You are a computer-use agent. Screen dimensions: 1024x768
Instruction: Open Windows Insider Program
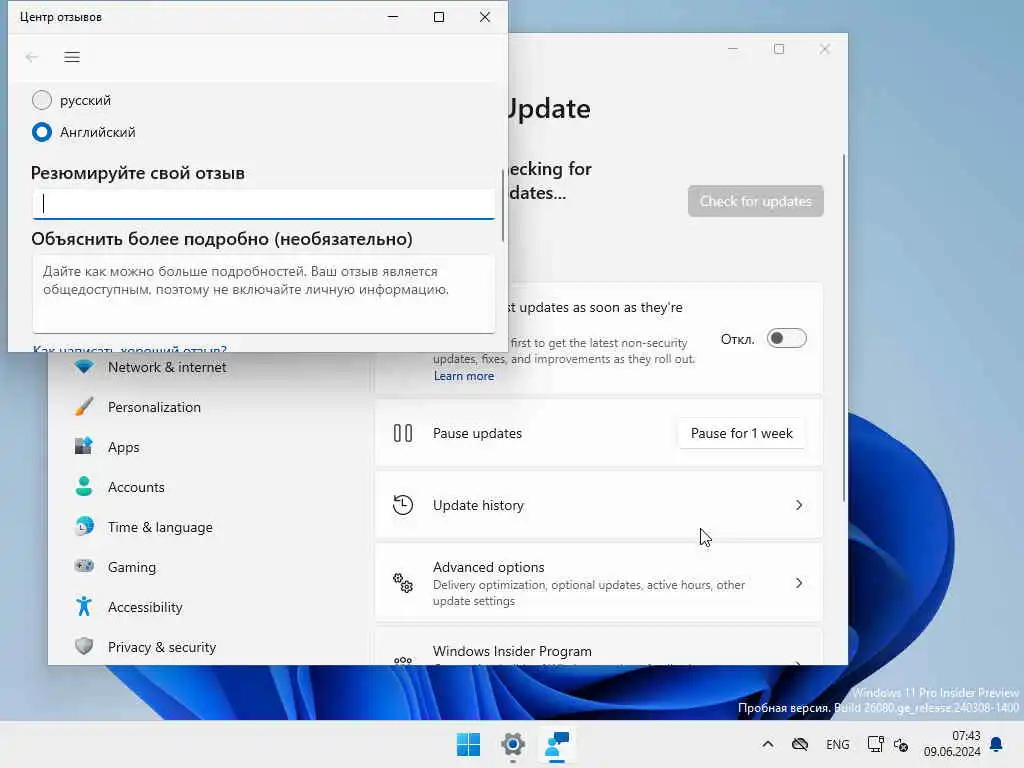(599, 647)
